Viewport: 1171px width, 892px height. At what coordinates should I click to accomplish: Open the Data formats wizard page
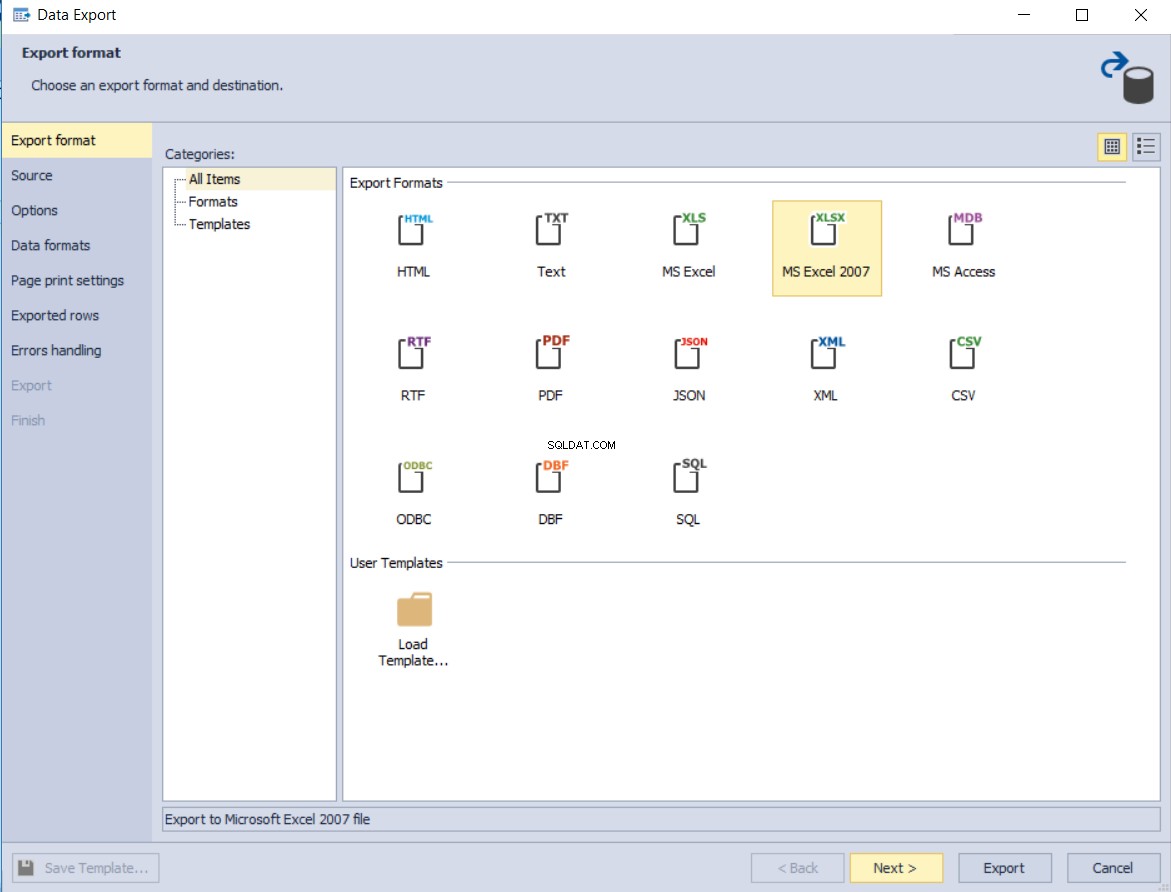pos(76,246)
